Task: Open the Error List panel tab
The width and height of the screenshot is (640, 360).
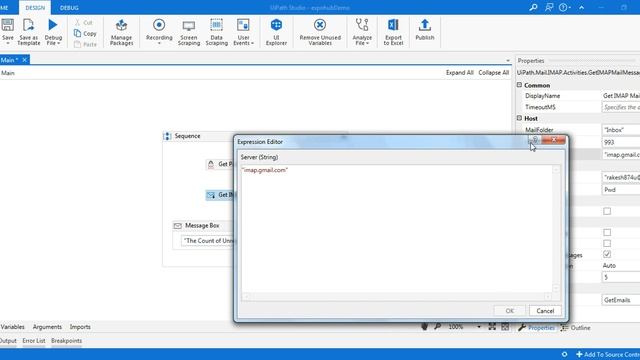Action: (34, 341)
